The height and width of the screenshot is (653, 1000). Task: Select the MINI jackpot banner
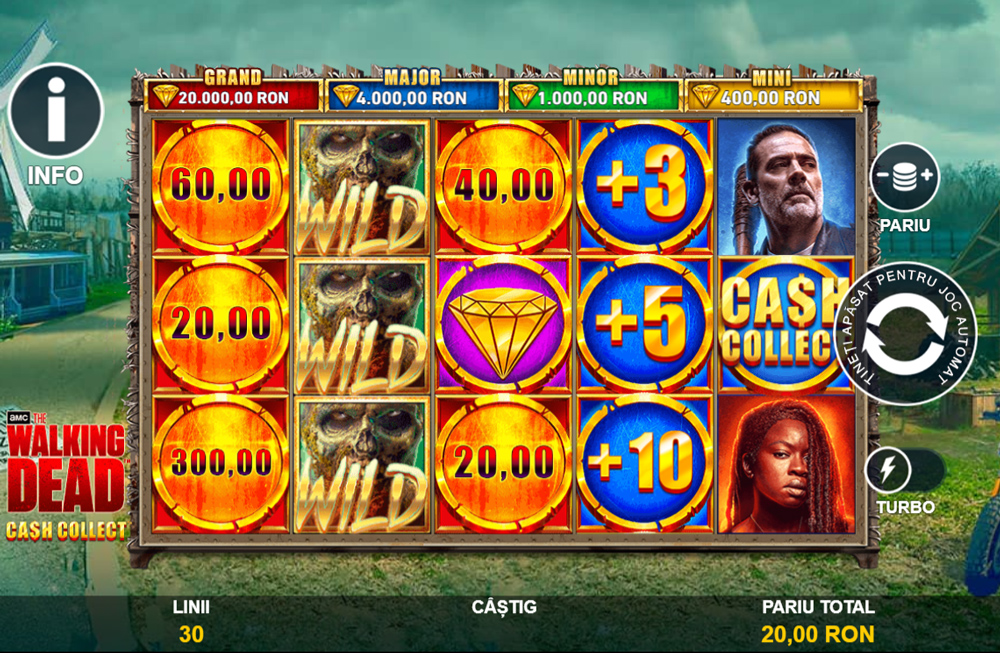[772, 91]
